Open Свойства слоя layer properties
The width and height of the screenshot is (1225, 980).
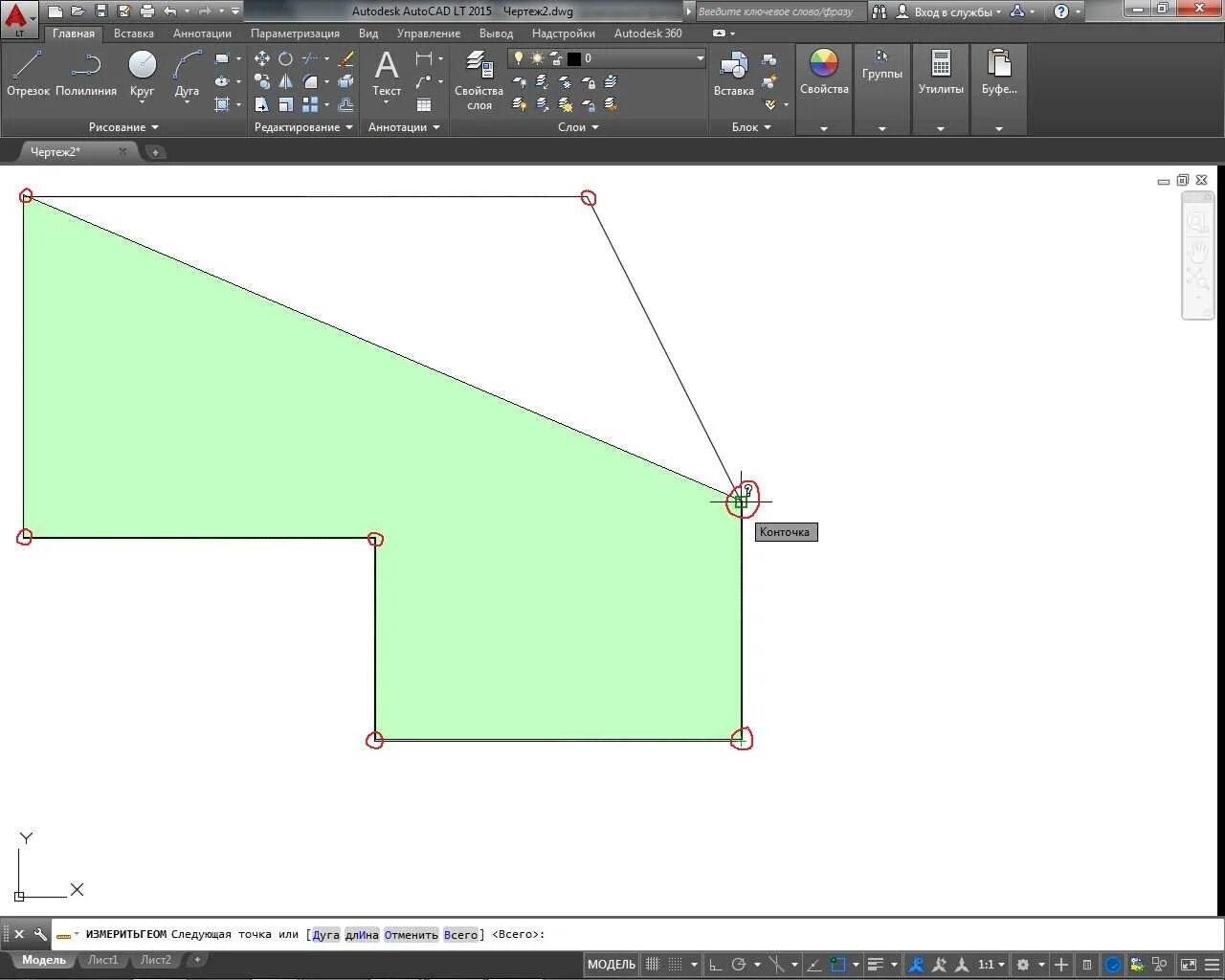tap(479, 80)
